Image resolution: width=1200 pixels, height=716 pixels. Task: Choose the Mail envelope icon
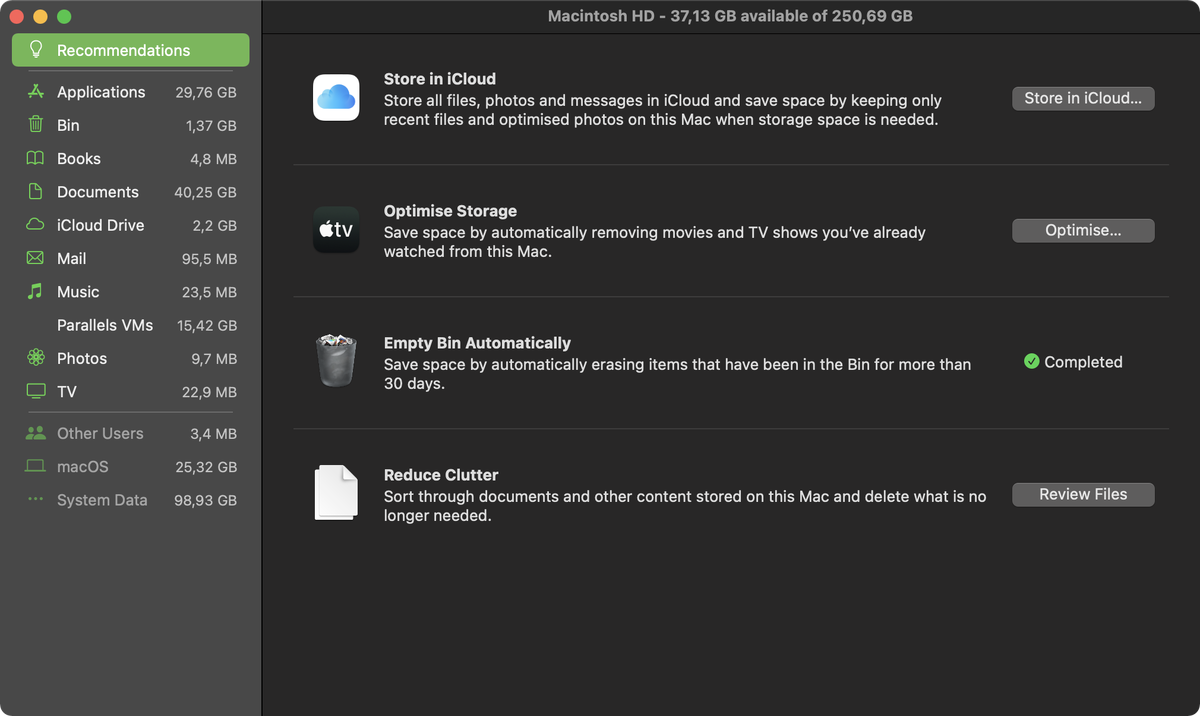coord(36,258)
